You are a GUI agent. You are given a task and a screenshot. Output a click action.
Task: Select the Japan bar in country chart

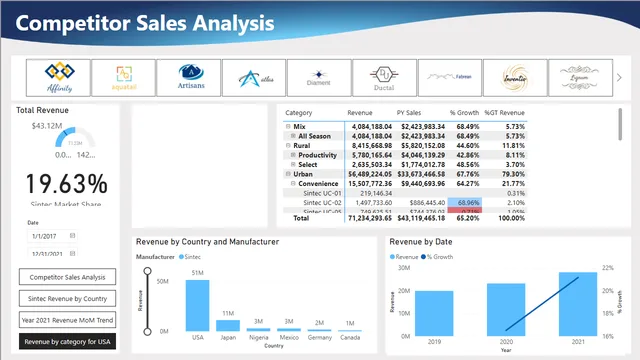pos(228,325)
